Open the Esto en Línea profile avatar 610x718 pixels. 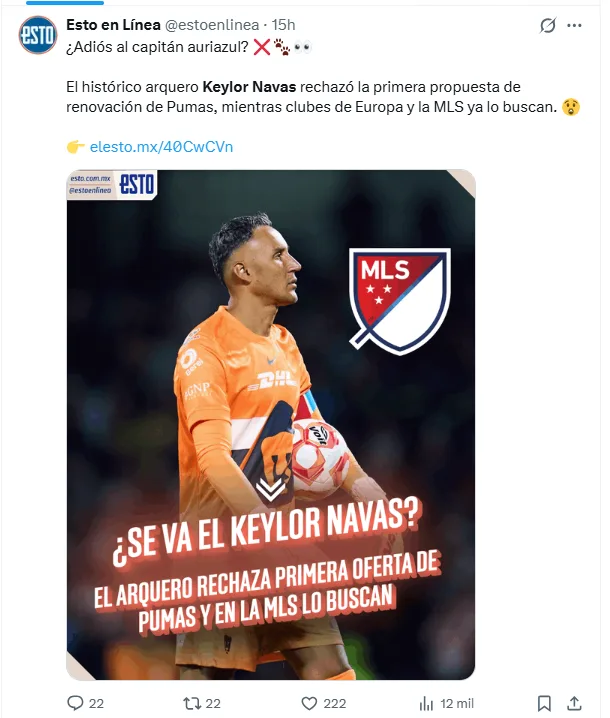38,35
